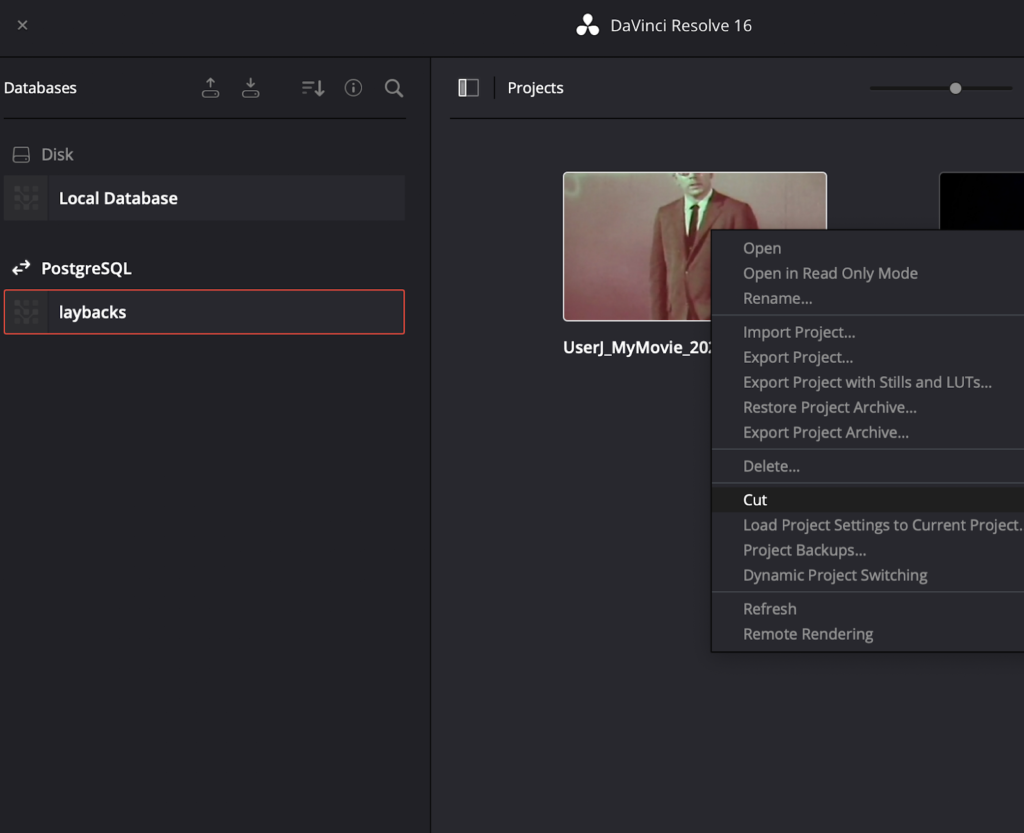1024x833 pixels.
Task: Click the DaVinci Resolve logo in the title
Action: point(587,25)
